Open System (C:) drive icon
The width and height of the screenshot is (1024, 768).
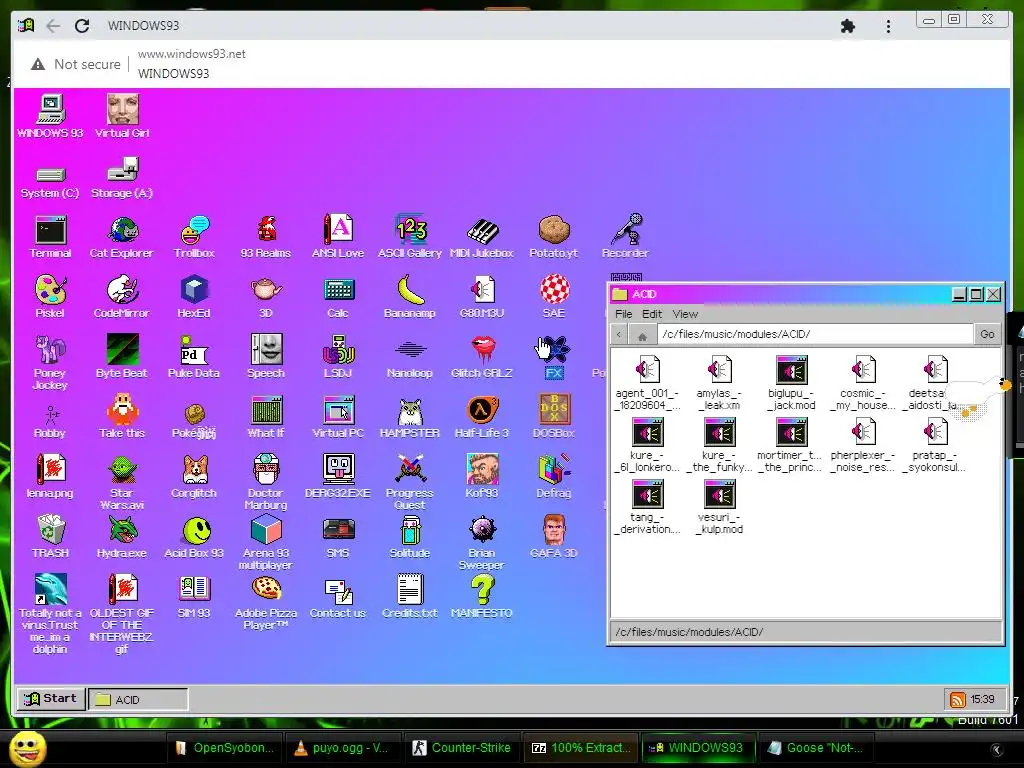[50, 181]
